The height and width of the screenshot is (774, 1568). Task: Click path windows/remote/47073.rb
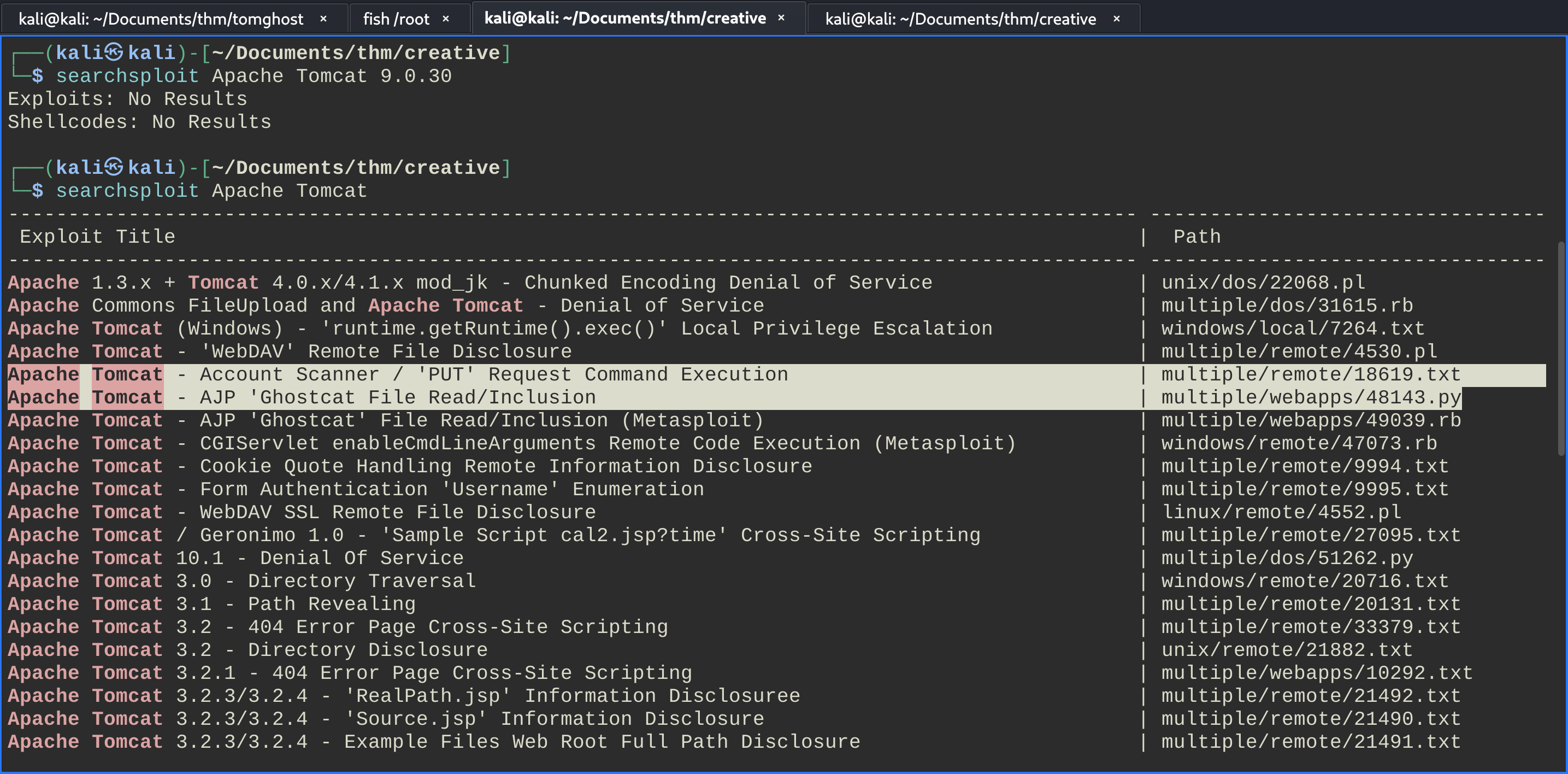point(1299,443)
